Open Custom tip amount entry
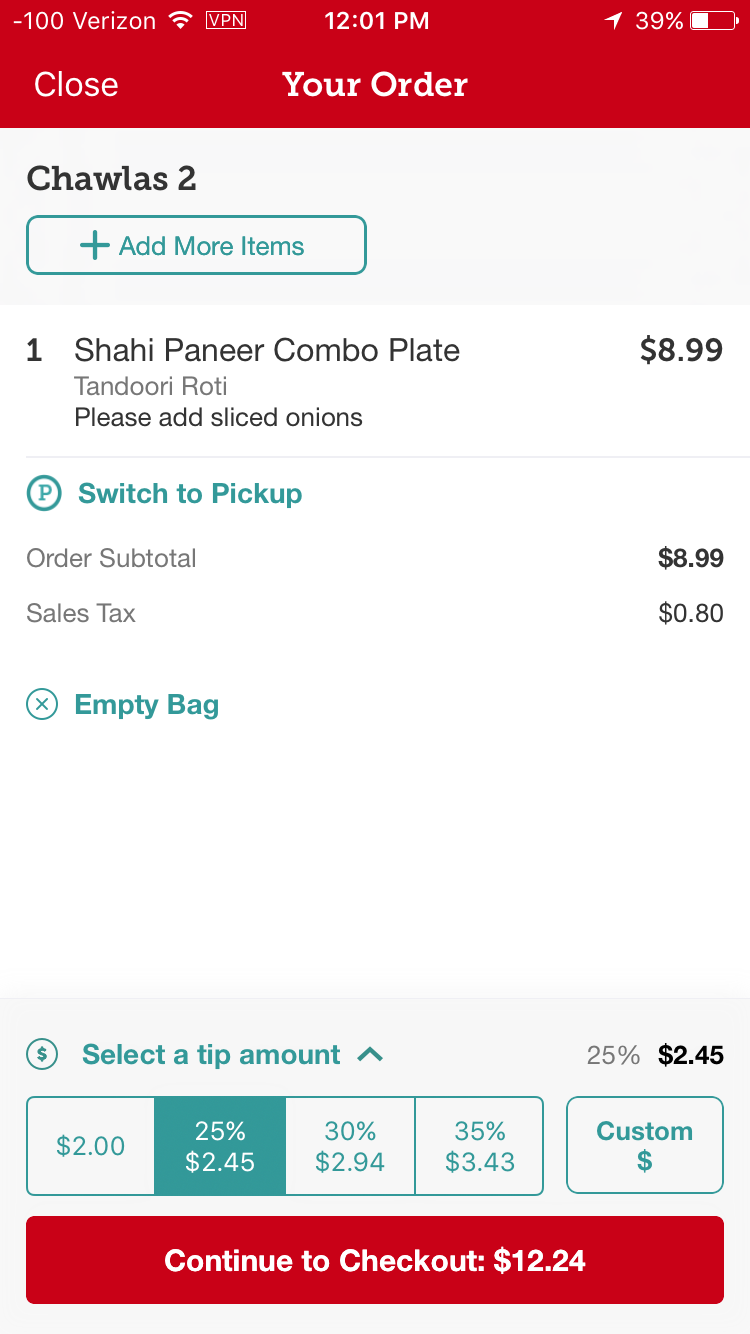This screenshot has height=1334, width=750. tap(644, 1146)
